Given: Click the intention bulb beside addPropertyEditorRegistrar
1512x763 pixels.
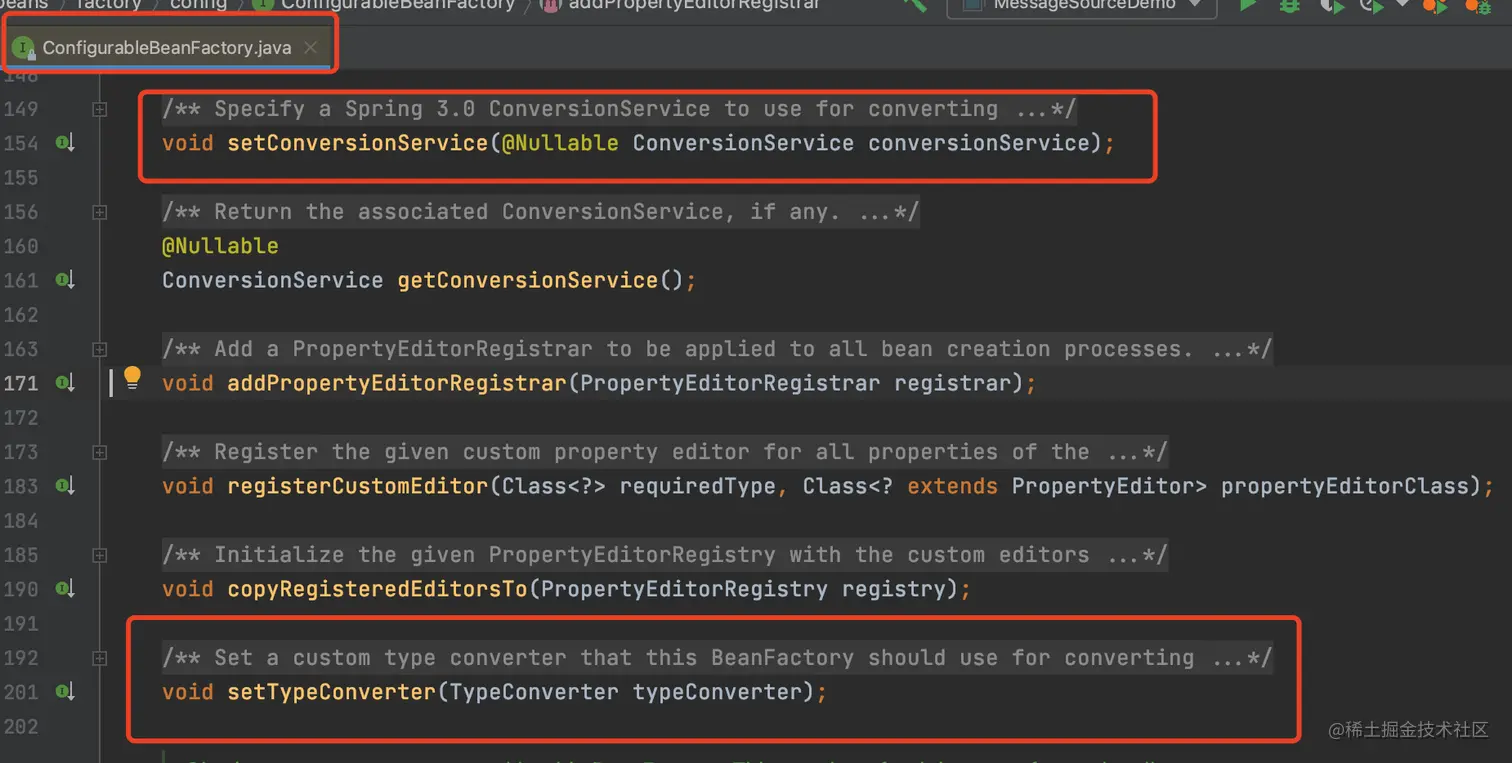Looking at the screenshot, I should point(133,377).
